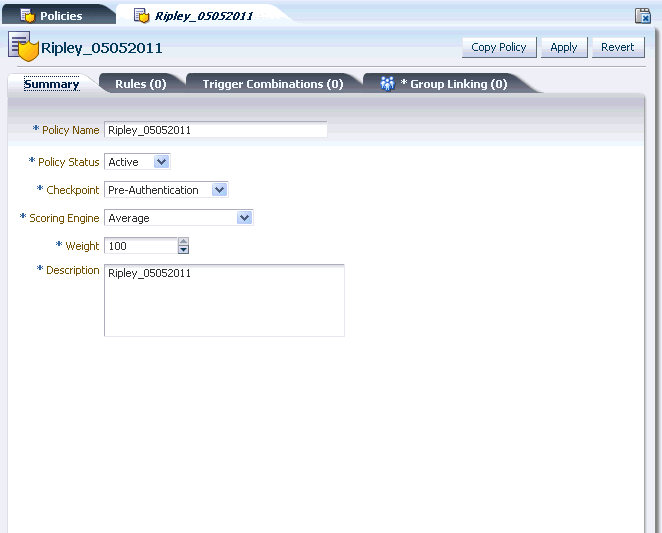Click the large policy shield icon beside title

(x=23, y=46)
